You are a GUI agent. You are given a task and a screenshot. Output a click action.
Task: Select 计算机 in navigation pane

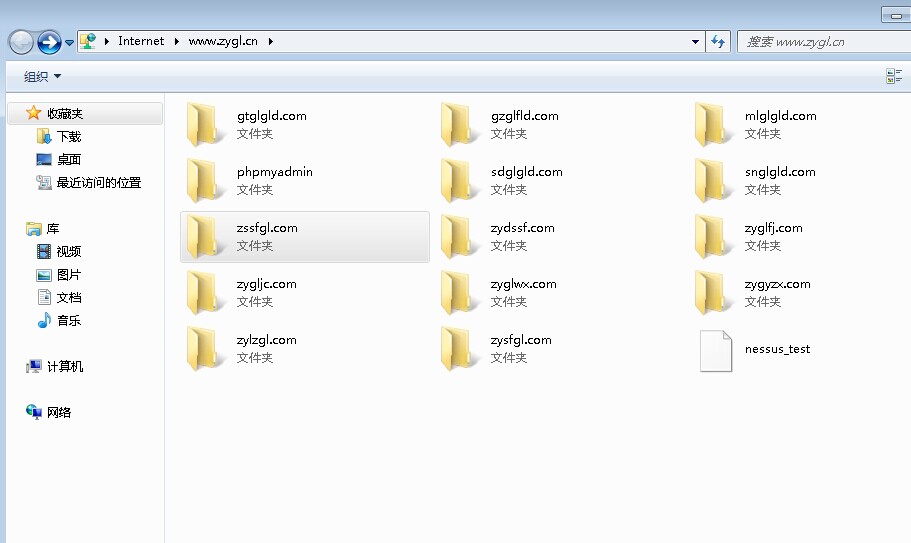point(64,366)
